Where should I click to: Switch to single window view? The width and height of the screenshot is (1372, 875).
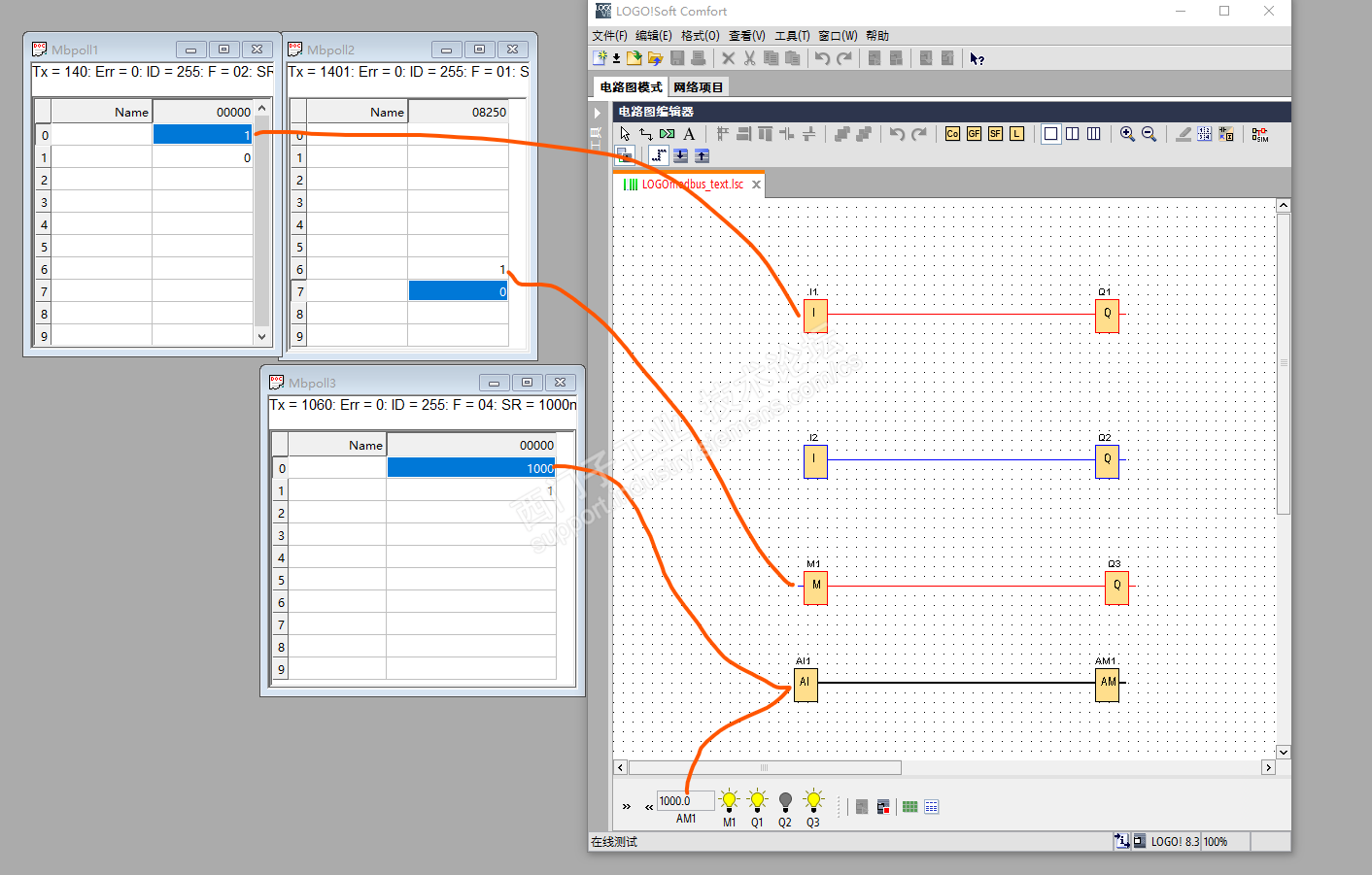point(1050,134)
